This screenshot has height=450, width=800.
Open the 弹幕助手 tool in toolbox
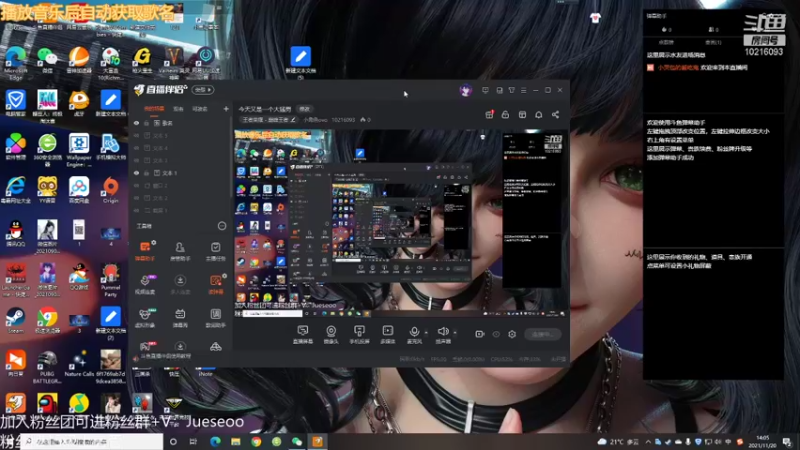(x=145, y=251)
